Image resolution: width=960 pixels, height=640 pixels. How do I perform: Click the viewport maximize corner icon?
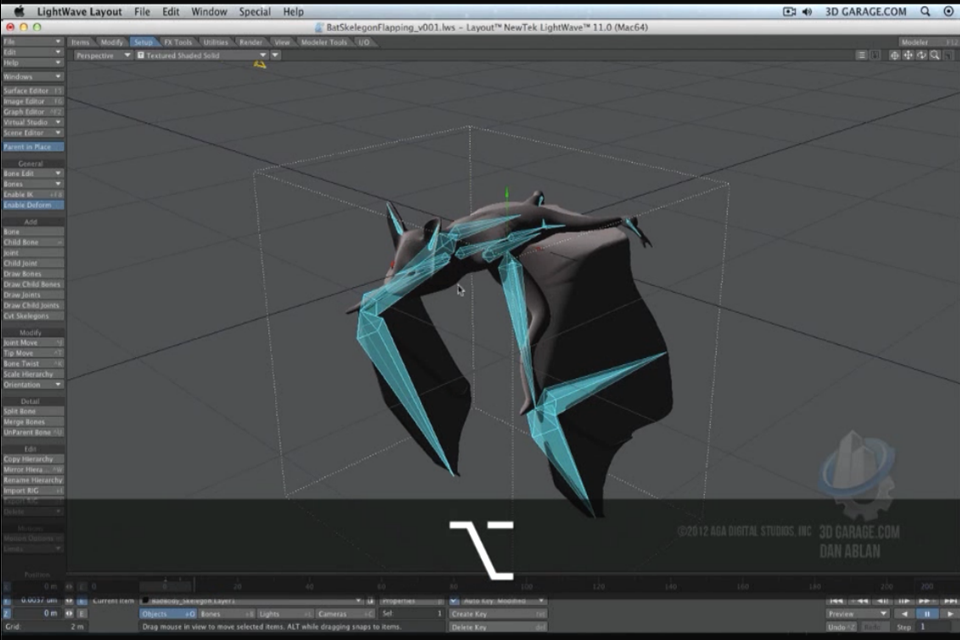click(948, 55)
